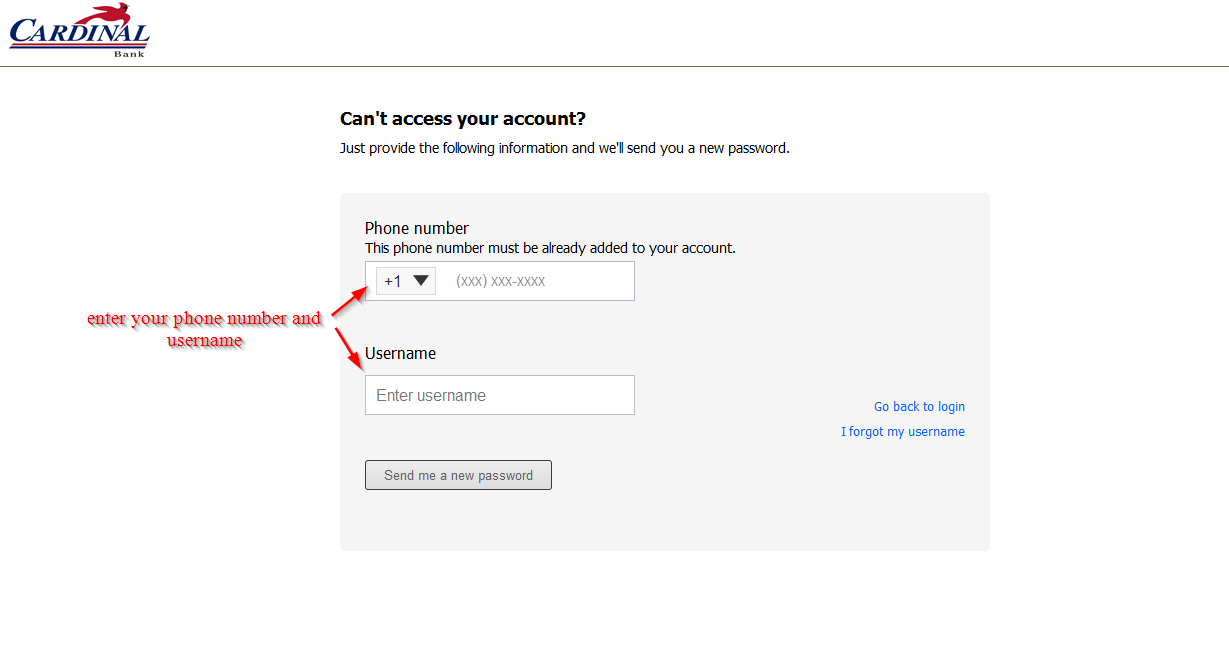Click Send me a new password button
Image resolution: width=1229 pixels, height=653 pixels.
coord(458,475)
